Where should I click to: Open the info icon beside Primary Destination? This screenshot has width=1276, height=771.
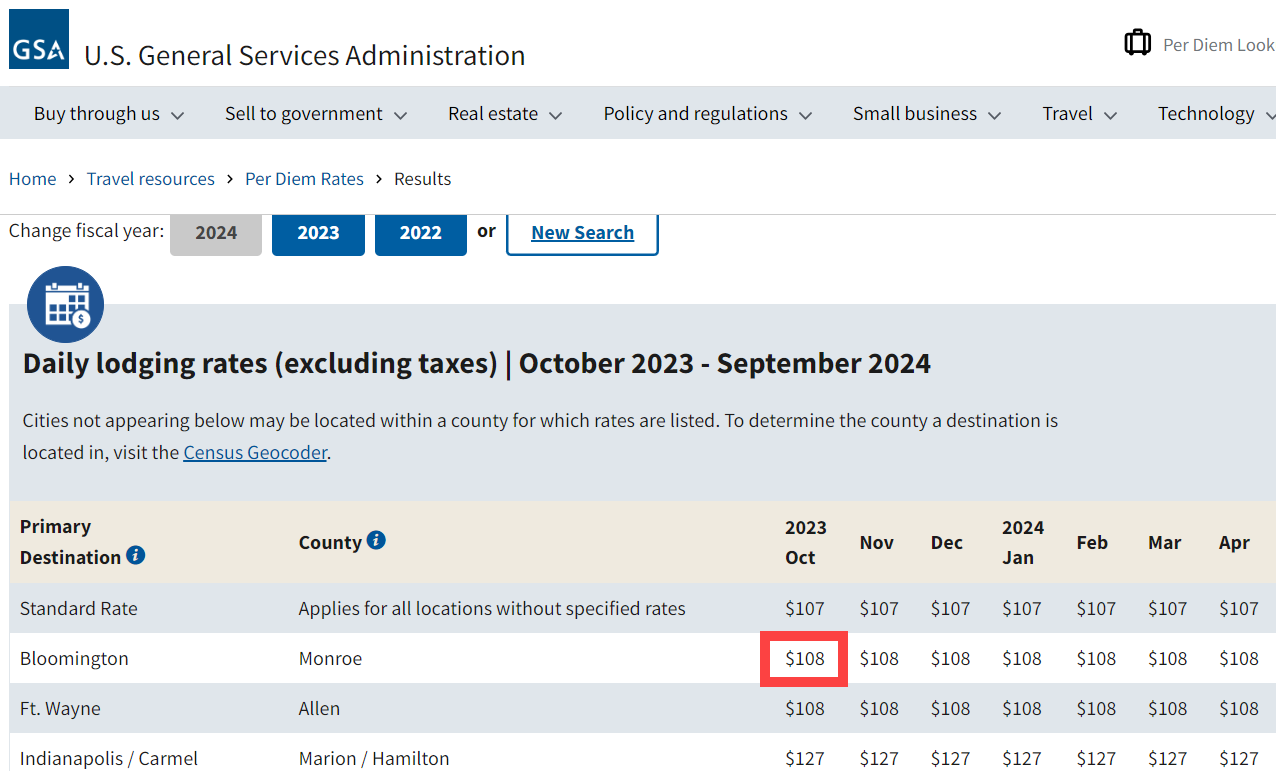tap(136, 555)
